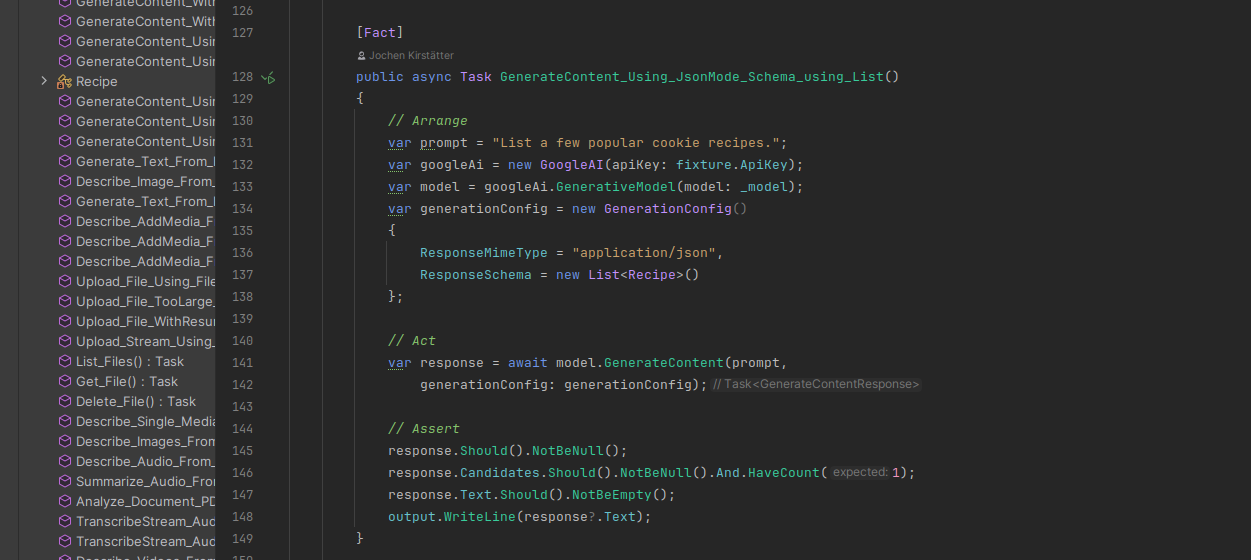Click the method name GenerateContent_Using_JsonMode_Schema_using_List

[692, 77]
